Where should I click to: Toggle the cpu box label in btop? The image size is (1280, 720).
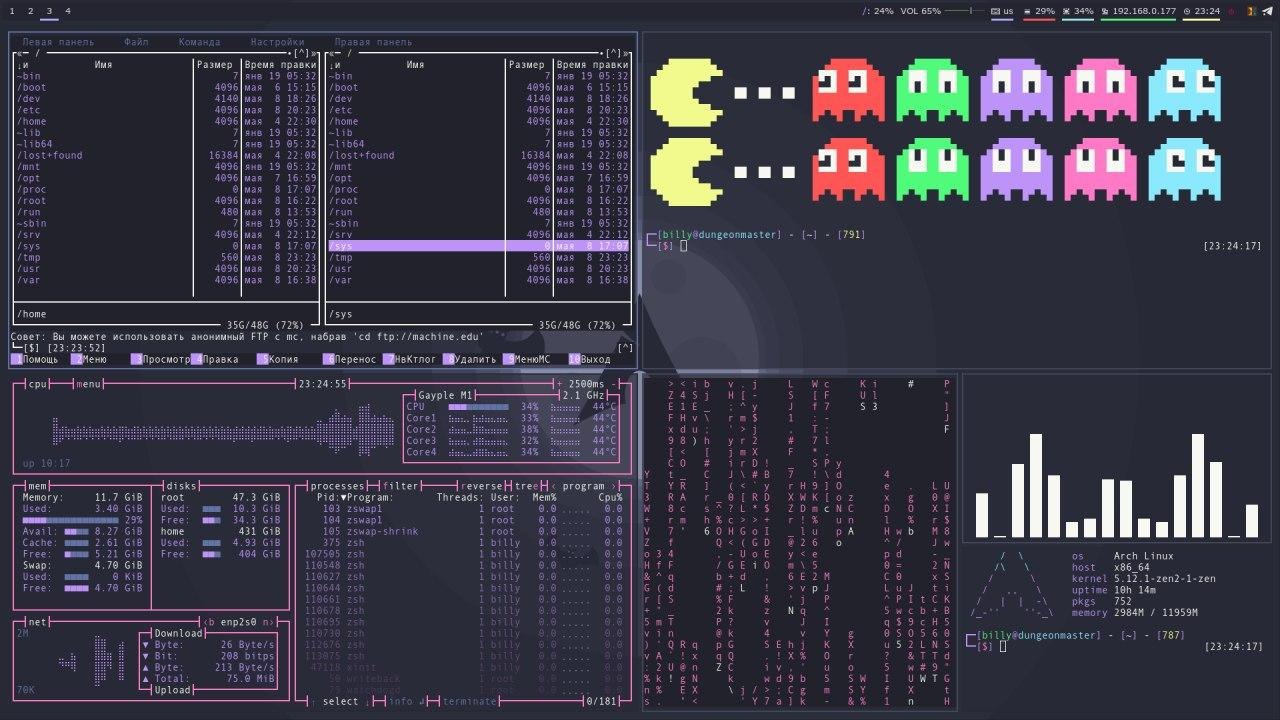coord(38,384)
